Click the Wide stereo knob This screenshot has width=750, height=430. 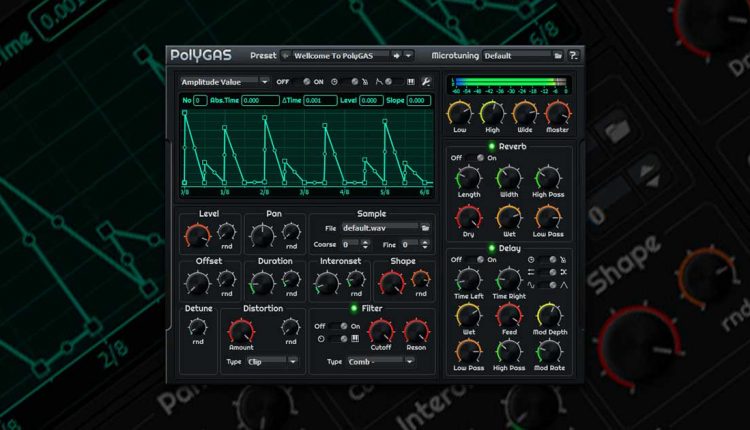(525, 113)
